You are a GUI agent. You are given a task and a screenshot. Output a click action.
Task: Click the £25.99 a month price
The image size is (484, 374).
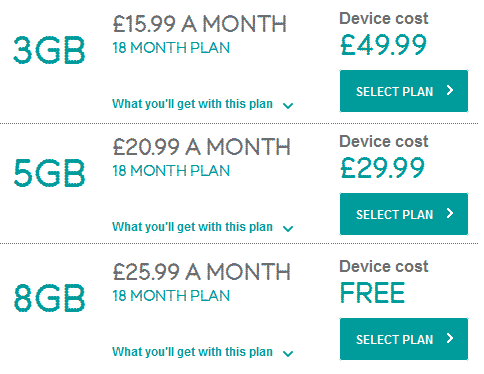pyautogui.click(x=202, y=272)
